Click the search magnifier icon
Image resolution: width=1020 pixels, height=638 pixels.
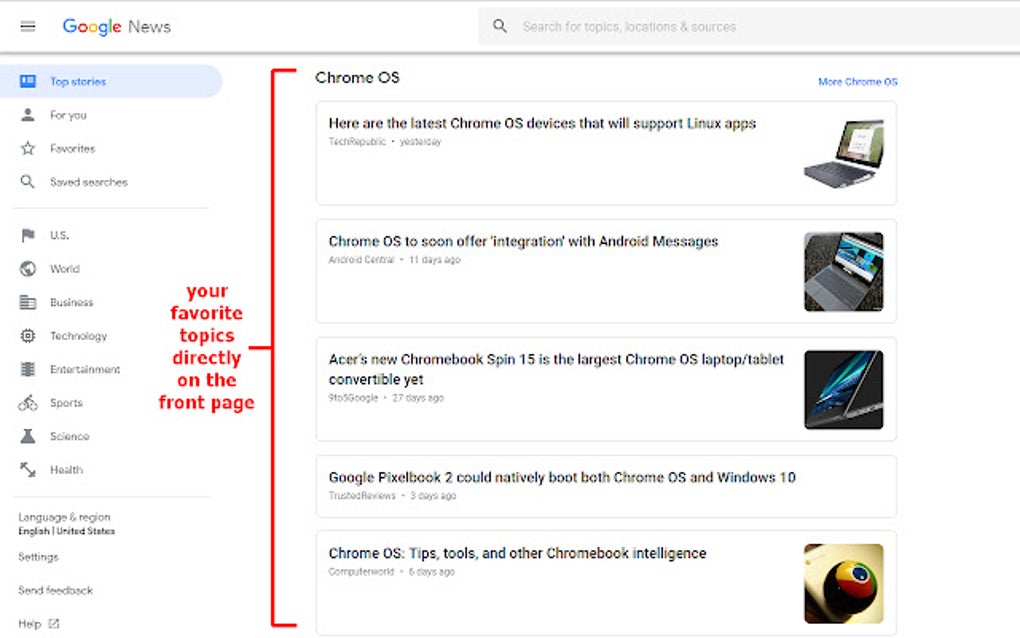[500, 27]
